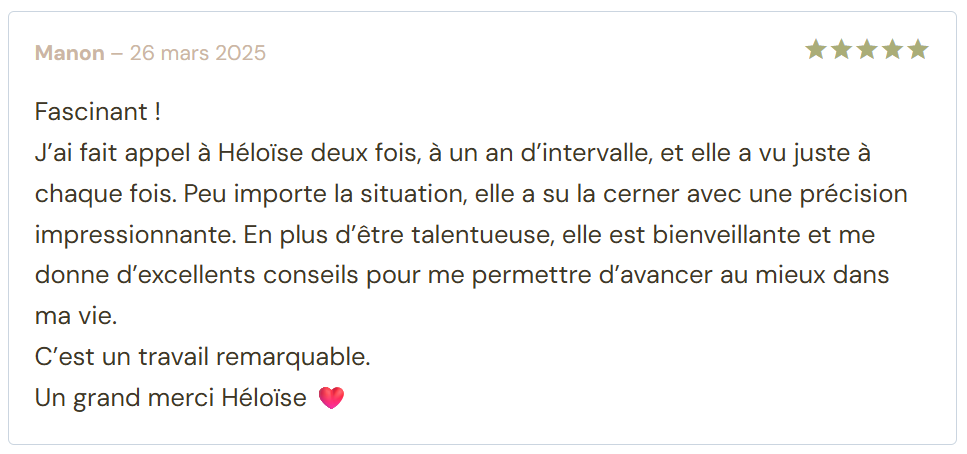Click the second rating star
Viewport: 967px width, 454px height.
pyautogui.click(x=842, y=50)
